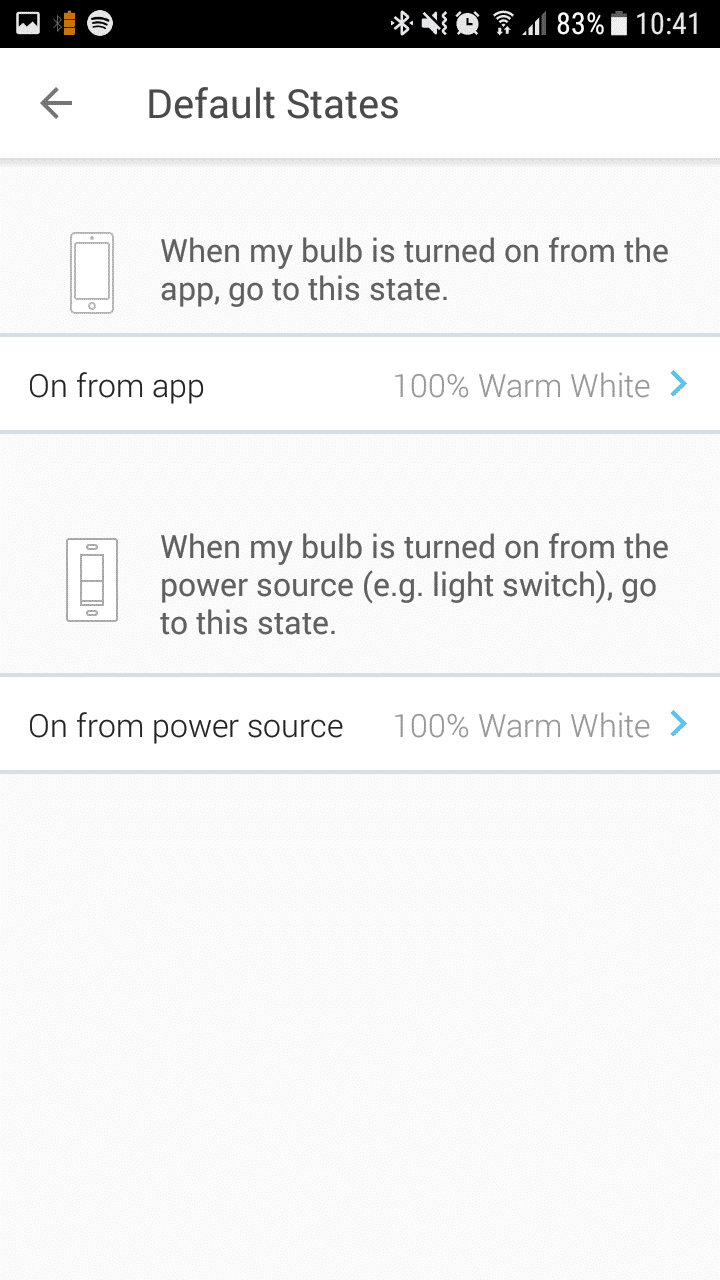
Task: Tap the Warm White value for power source
Action: (521, 726)
